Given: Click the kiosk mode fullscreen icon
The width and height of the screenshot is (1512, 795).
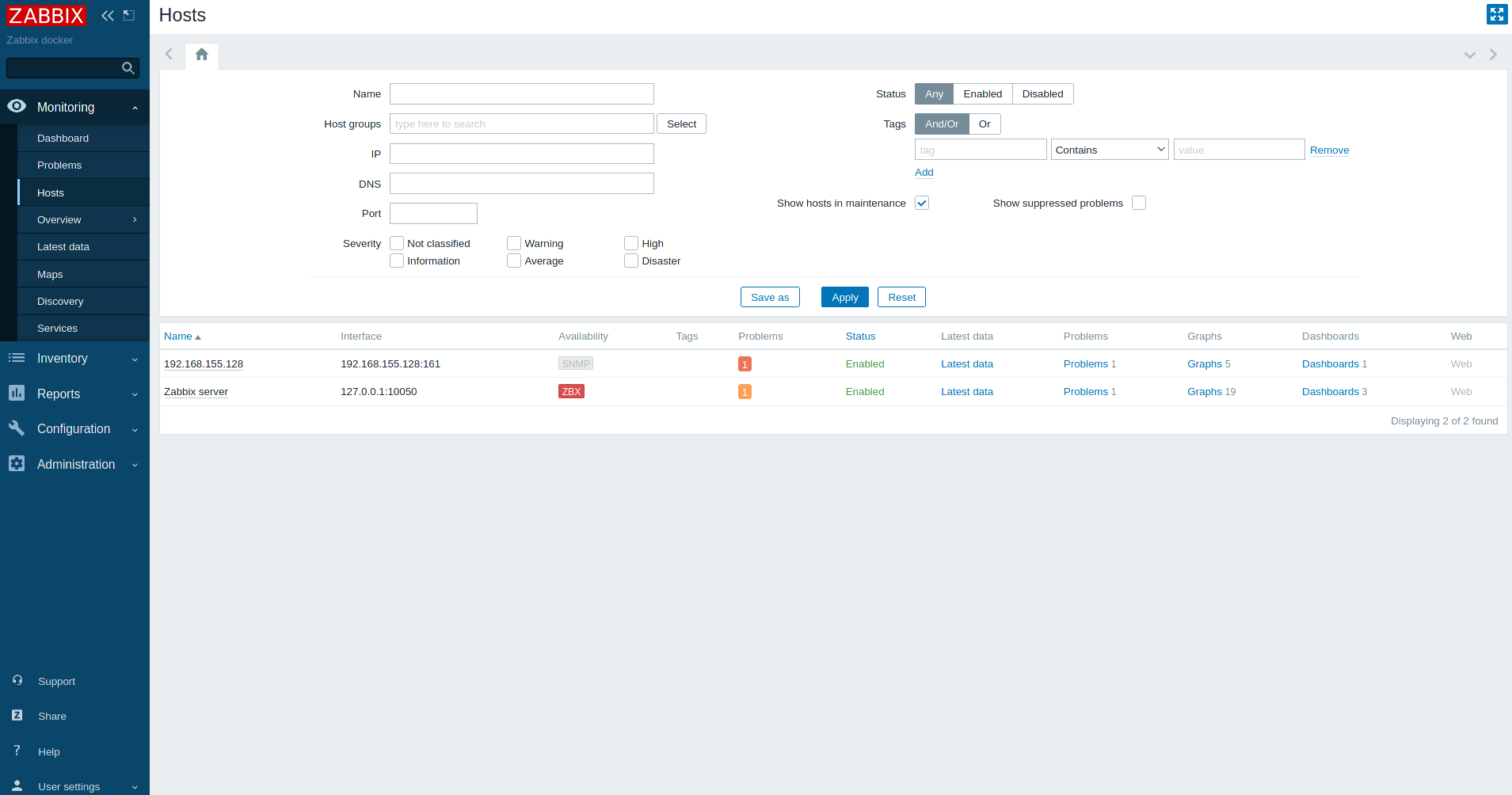Looking at the screenshot, I should pos(1496,14).
